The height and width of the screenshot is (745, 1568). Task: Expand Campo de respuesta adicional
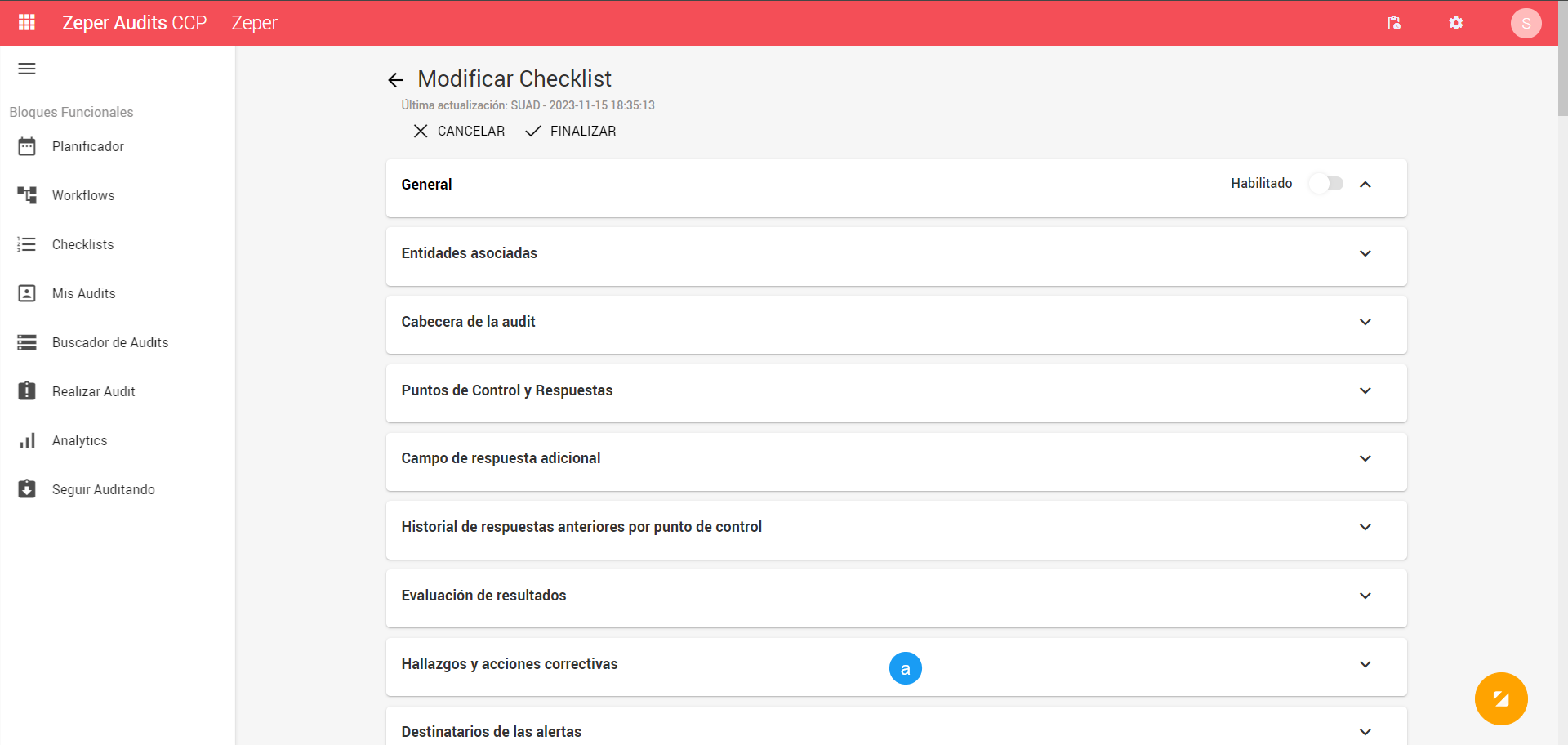(x=896, y=458)
